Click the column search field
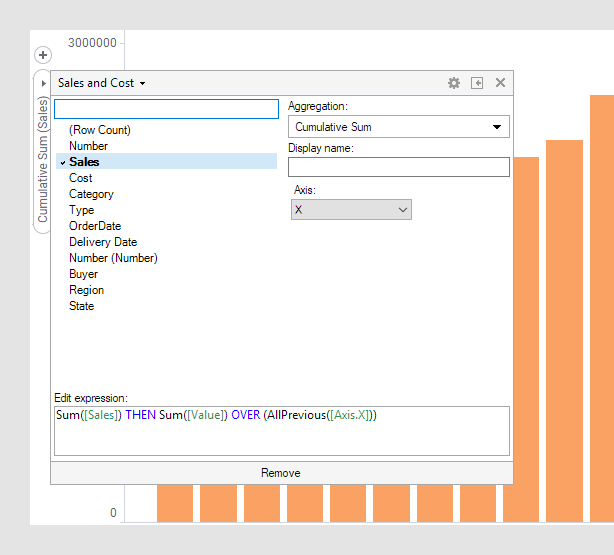Viewport: 614px width, 555px height. point(165,109)
